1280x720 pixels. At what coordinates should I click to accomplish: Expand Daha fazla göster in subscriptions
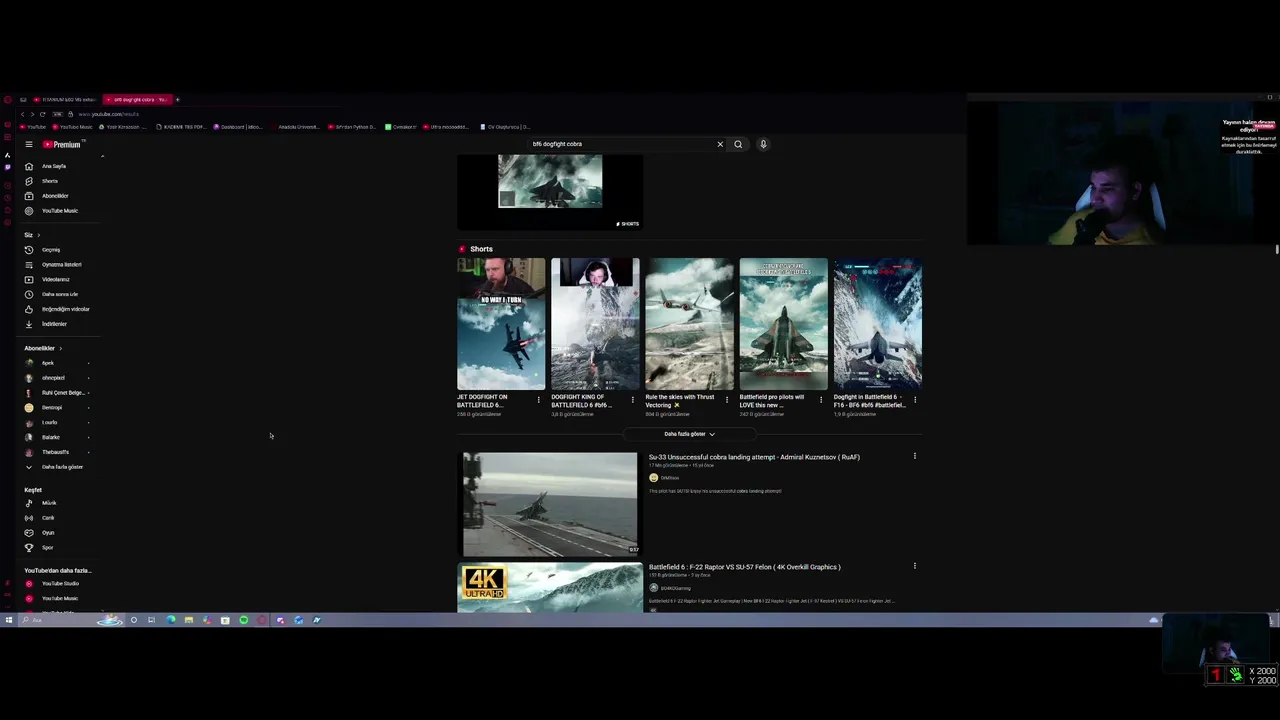click(62, 467)
